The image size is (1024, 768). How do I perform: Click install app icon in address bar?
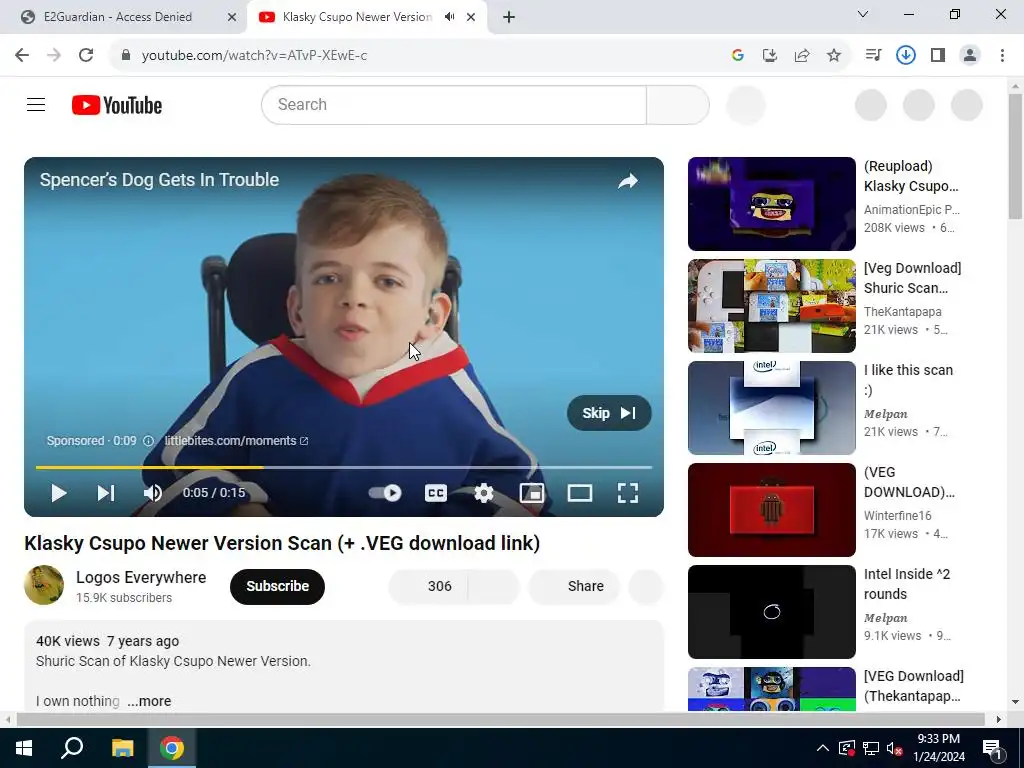[x=769, y=55]
